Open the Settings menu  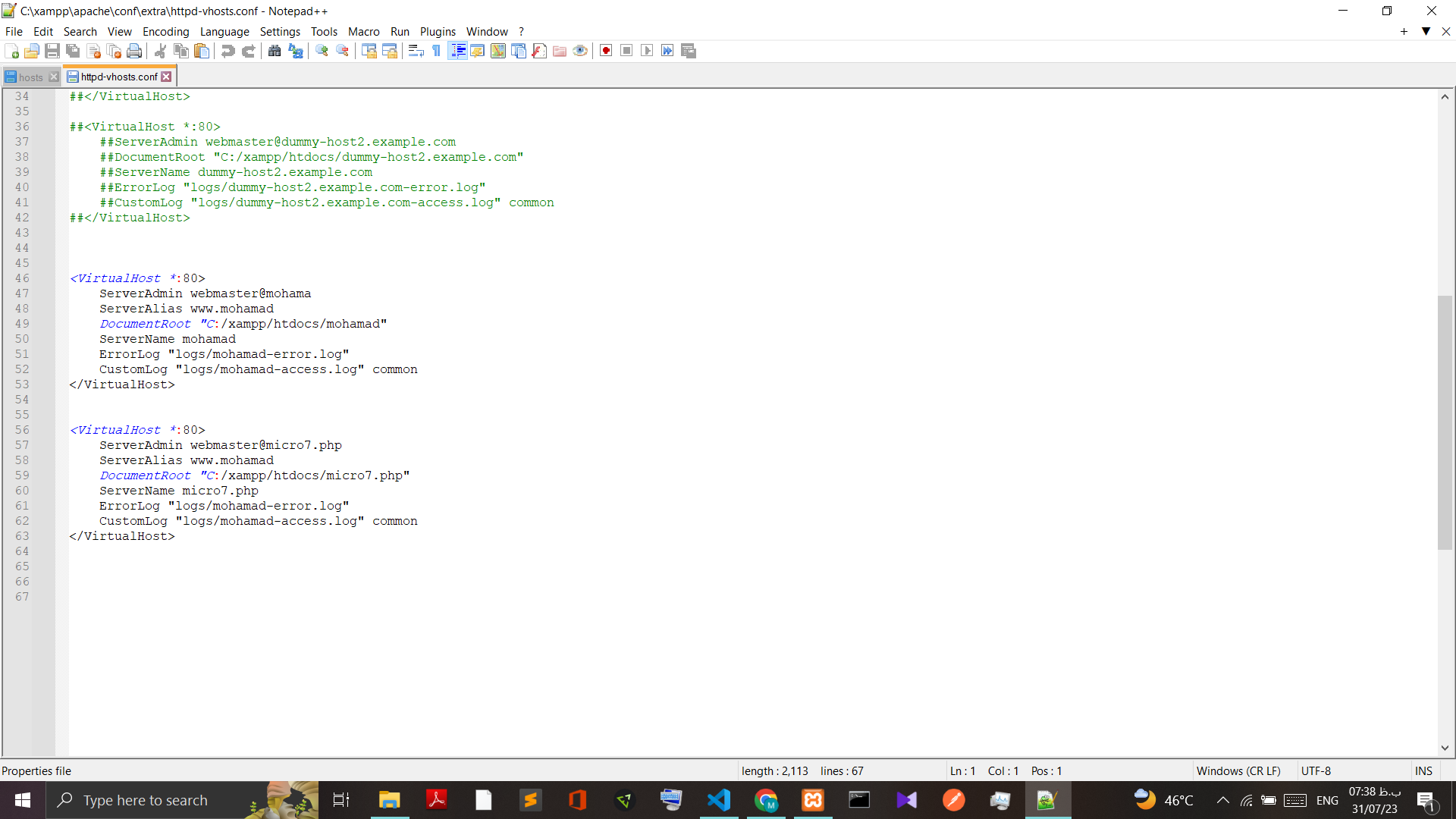click(280, 31)
